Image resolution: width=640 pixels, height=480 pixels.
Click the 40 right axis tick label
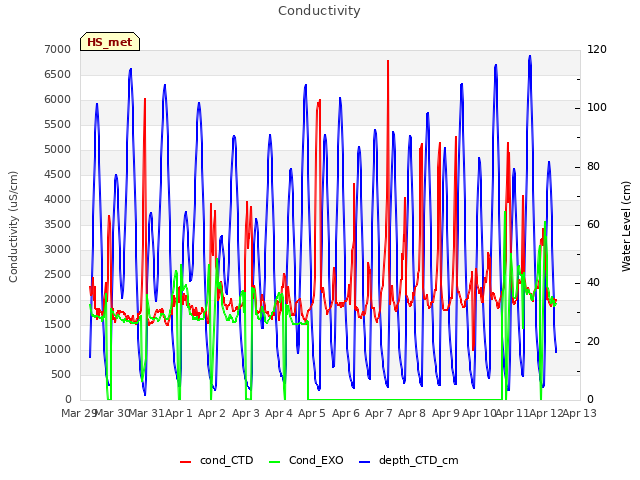click(x=593, y=283)
